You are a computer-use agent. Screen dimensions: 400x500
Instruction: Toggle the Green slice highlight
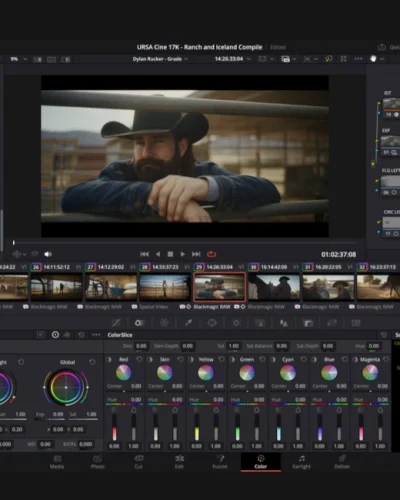tap(232, 359)
